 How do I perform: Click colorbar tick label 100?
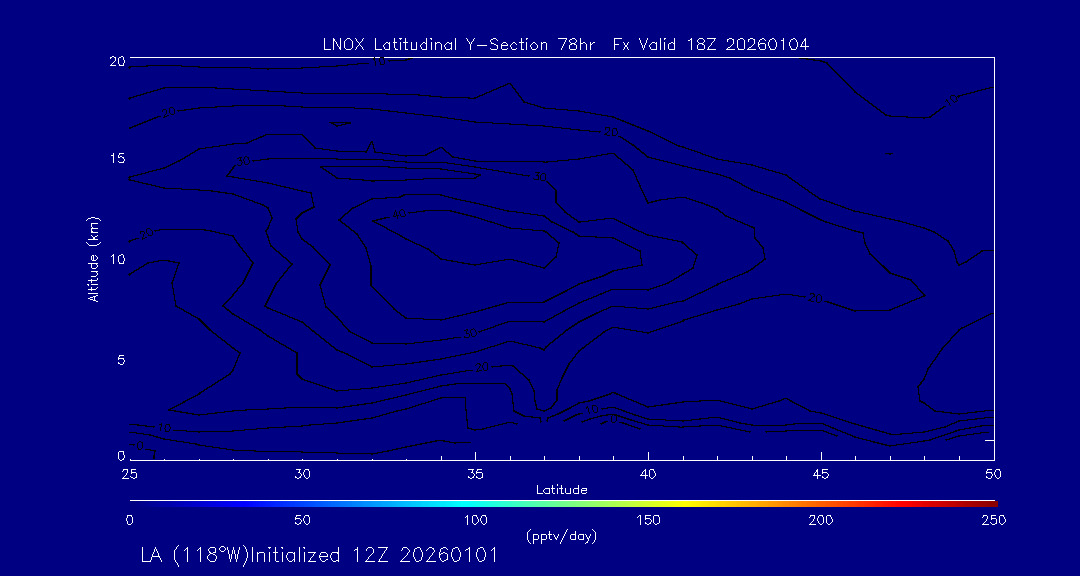click(475, 520)
